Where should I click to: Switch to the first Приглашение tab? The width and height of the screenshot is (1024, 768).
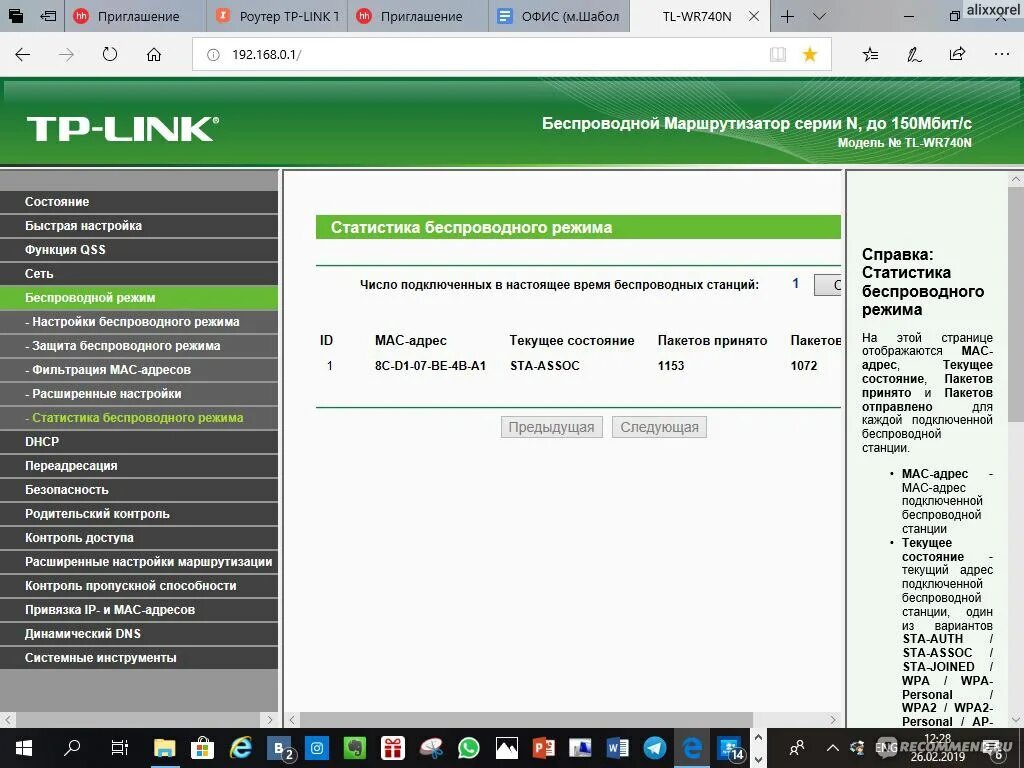pyautogui.click(x=136, y=16)
